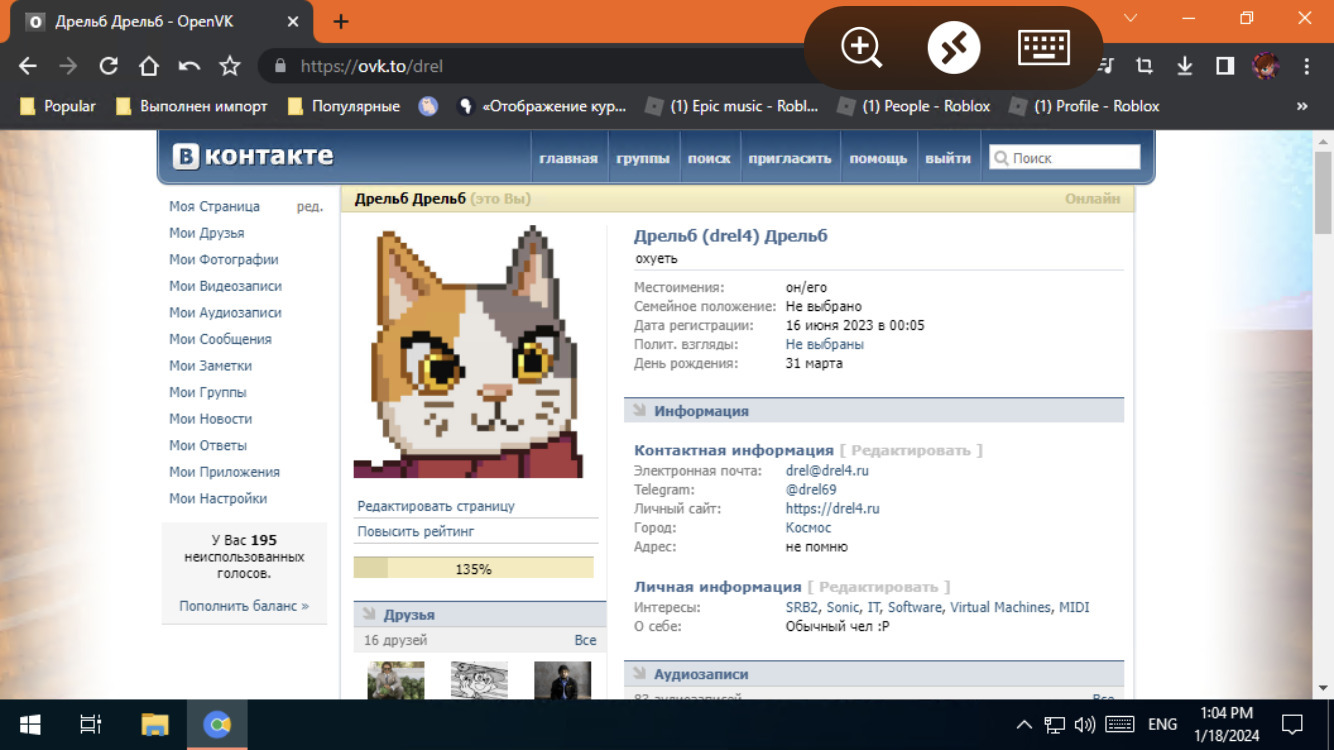Bookmark this page with the star icon
Viewport: 1334px width, 750px height.
click(x=230, y=66)
